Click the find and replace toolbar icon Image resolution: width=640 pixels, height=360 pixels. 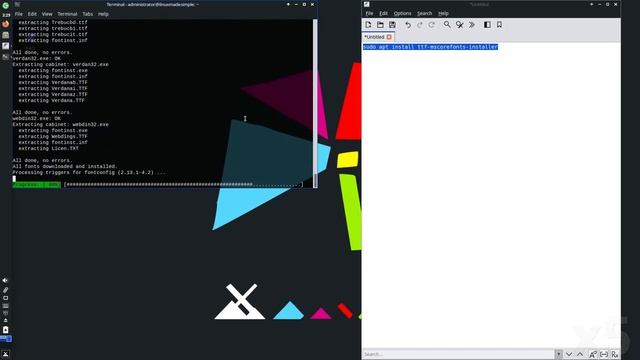[x=460, y=25]
